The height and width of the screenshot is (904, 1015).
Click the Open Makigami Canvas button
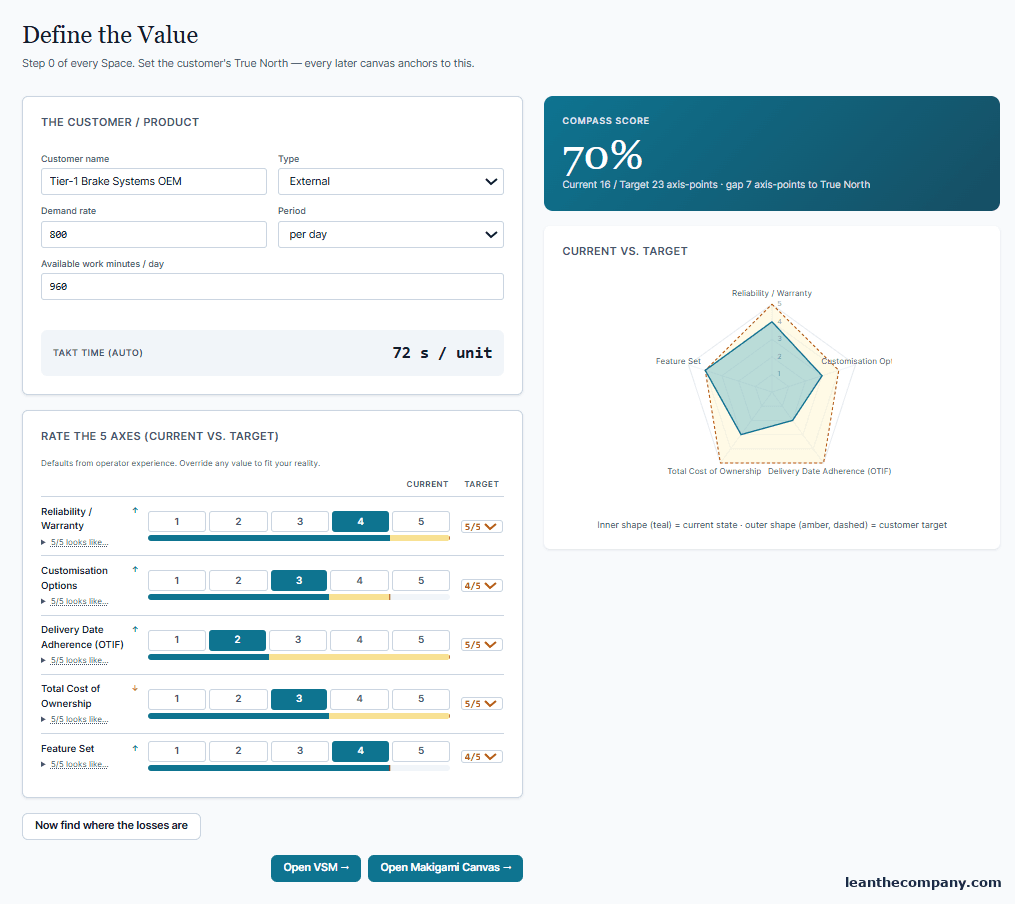coord(445,868)
